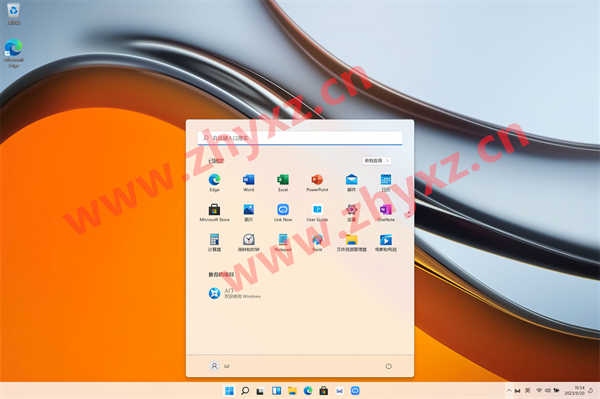Open Microsoft Store in pinned apps
This screenshot has width=600, height=399.
(x=214, y=213)
